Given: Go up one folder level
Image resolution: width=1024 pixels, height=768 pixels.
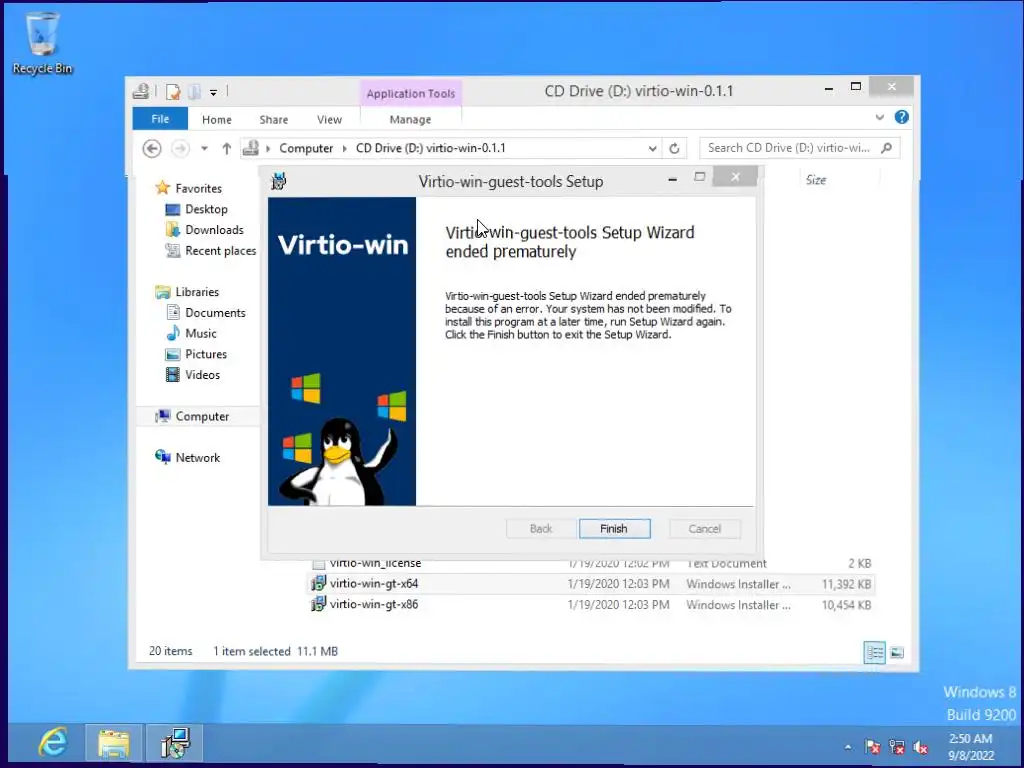Looking at the screenshot, I should pos(226,148).
